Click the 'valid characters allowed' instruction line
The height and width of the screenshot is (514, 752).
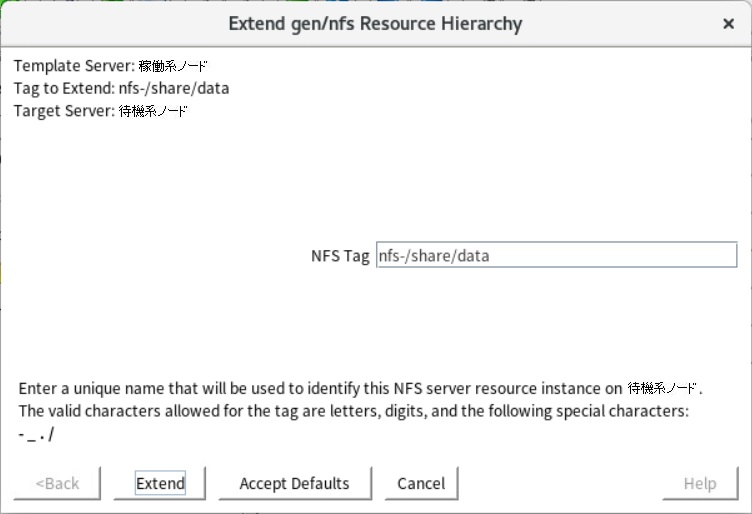[353, 411]
